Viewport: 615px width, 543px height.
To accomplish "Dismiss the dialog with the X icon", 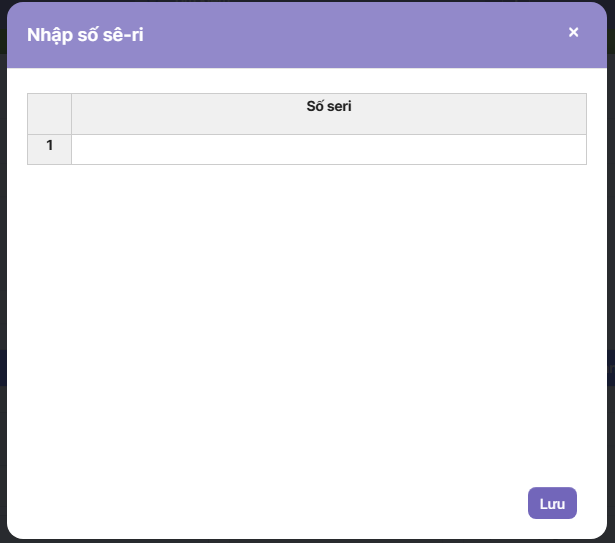I will (x=573, y=32).
